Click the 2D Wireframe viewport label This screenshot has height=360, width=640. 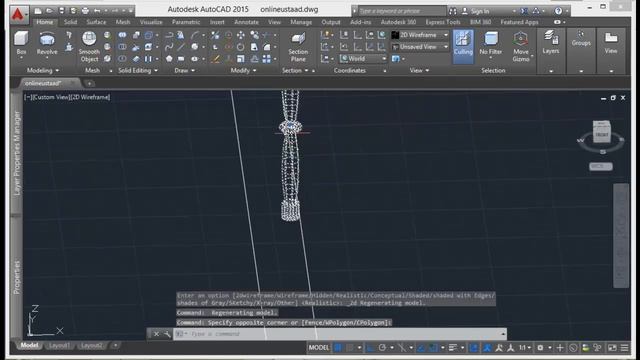pyautogui.click(x=91, y=97)
